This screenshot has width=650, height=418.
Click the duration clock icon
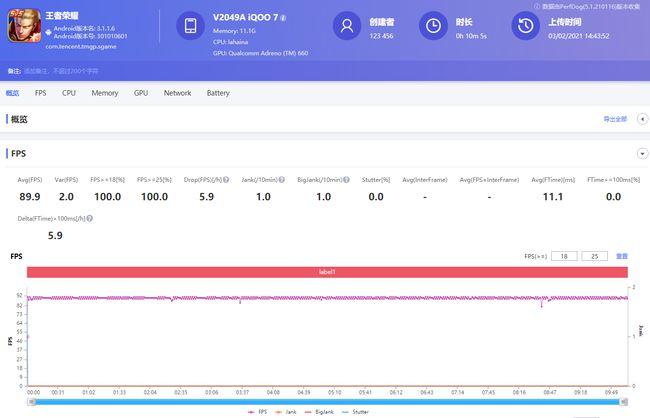pos(433,27)
